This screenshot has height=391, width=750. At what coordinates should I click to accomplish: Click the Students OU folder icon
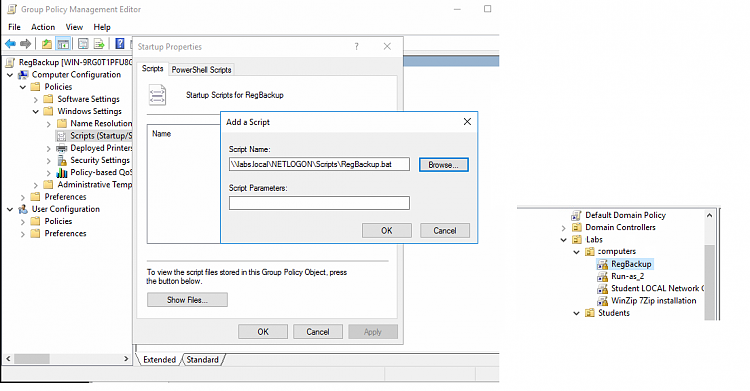click(590, 313)
